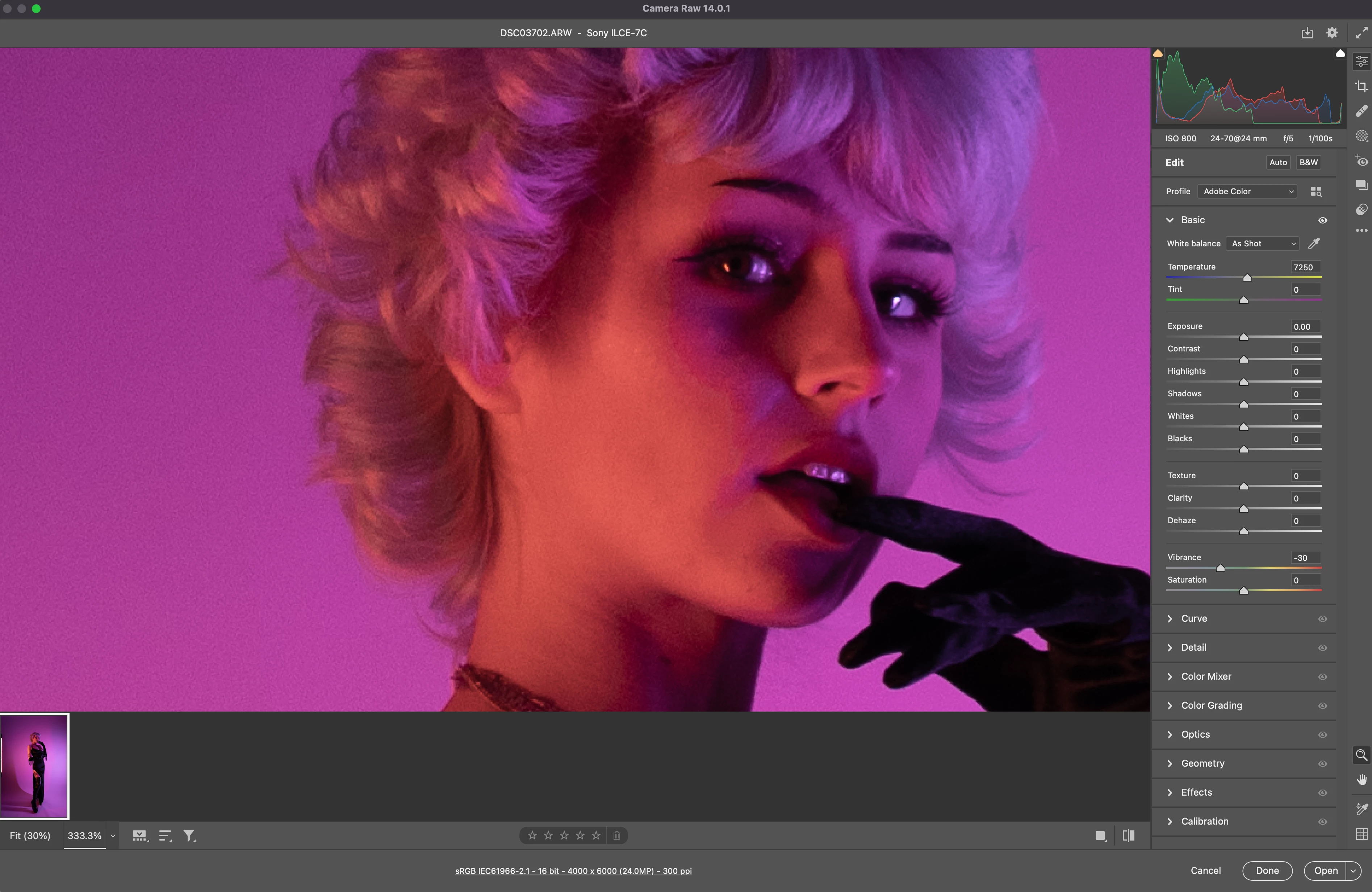Open the Red Eye removal tool
The width and height of the screenshot is (1372, 892).
click(x=1361, y=161)
